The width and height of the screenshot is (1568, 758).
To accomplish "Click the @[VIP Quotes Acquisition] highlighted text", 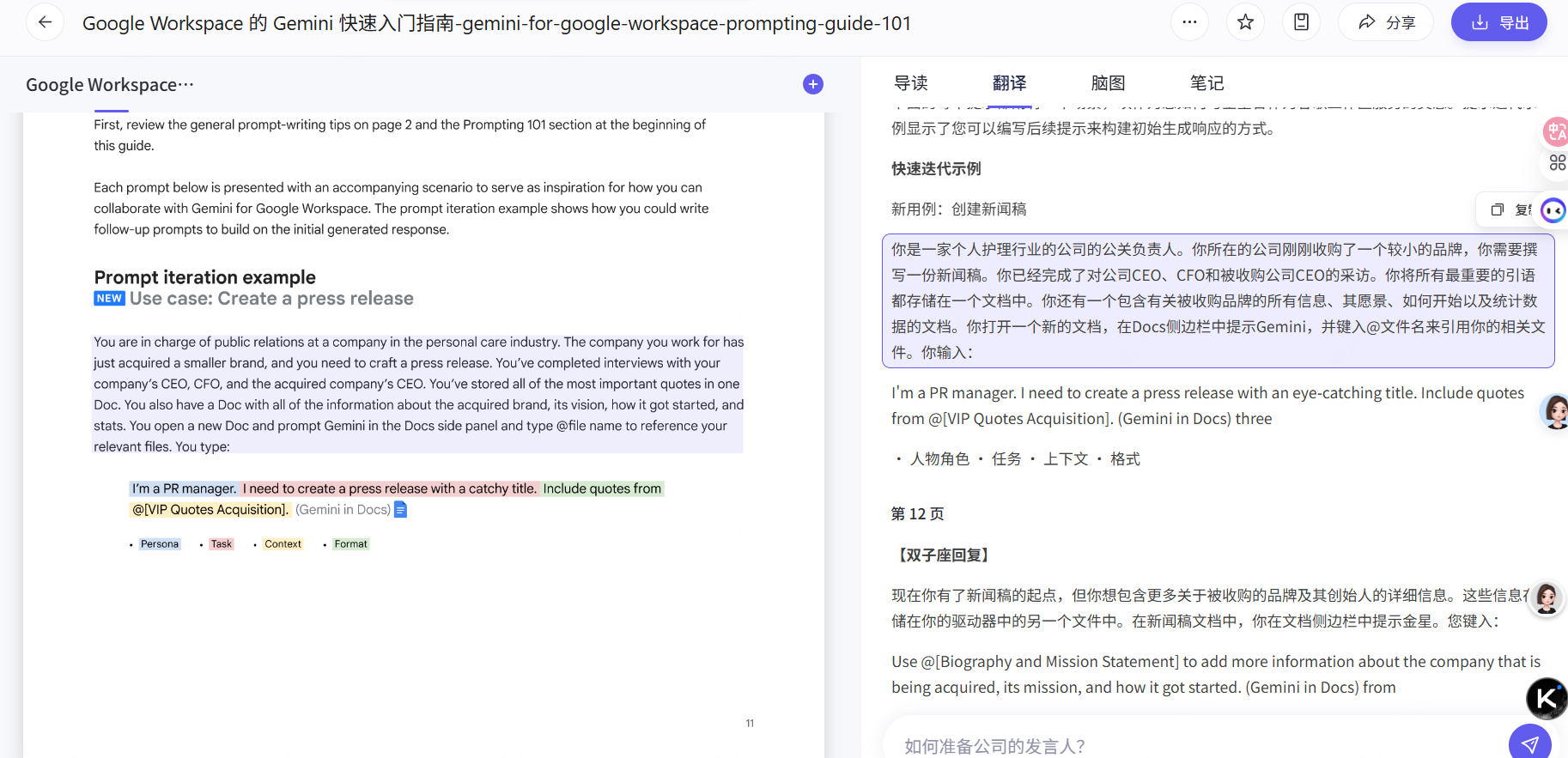I will coord(210,510).
